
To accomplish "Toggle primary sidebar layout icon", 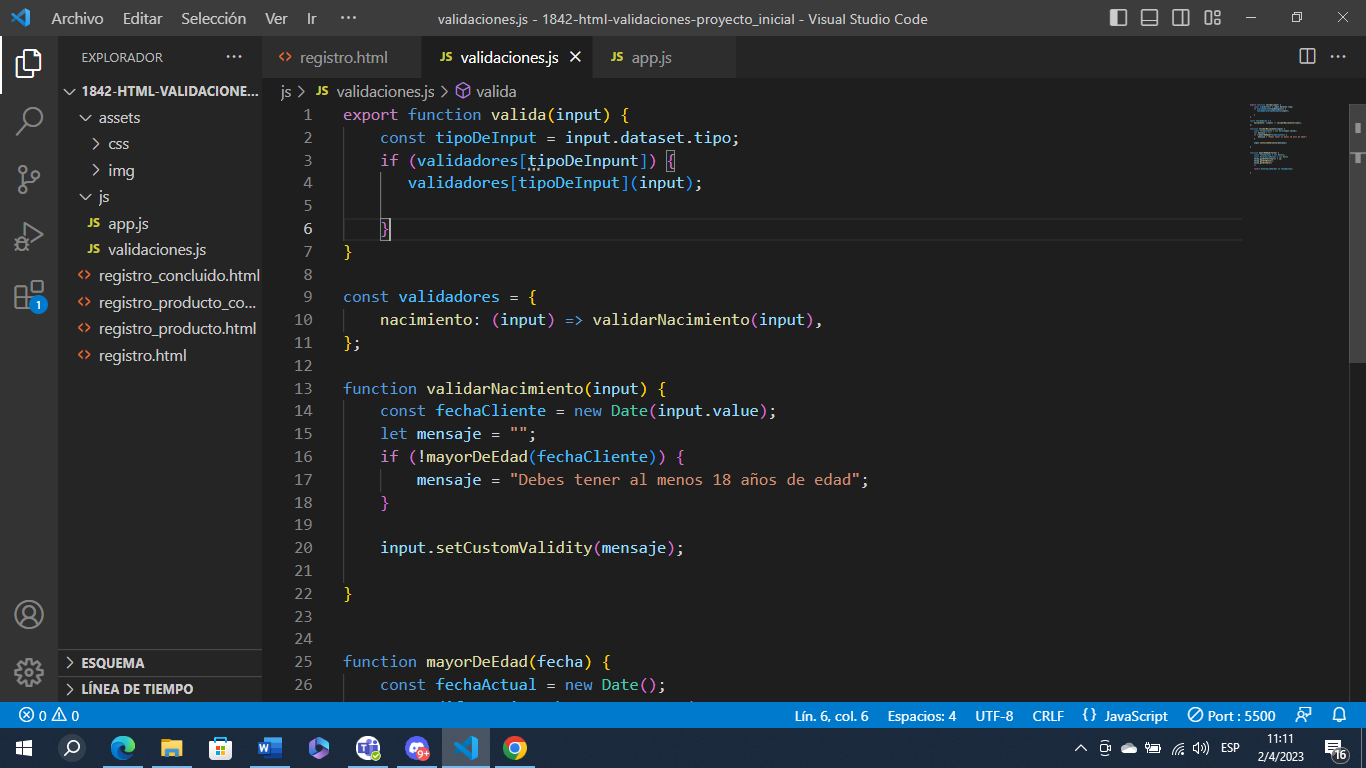I will (1119, 18).
